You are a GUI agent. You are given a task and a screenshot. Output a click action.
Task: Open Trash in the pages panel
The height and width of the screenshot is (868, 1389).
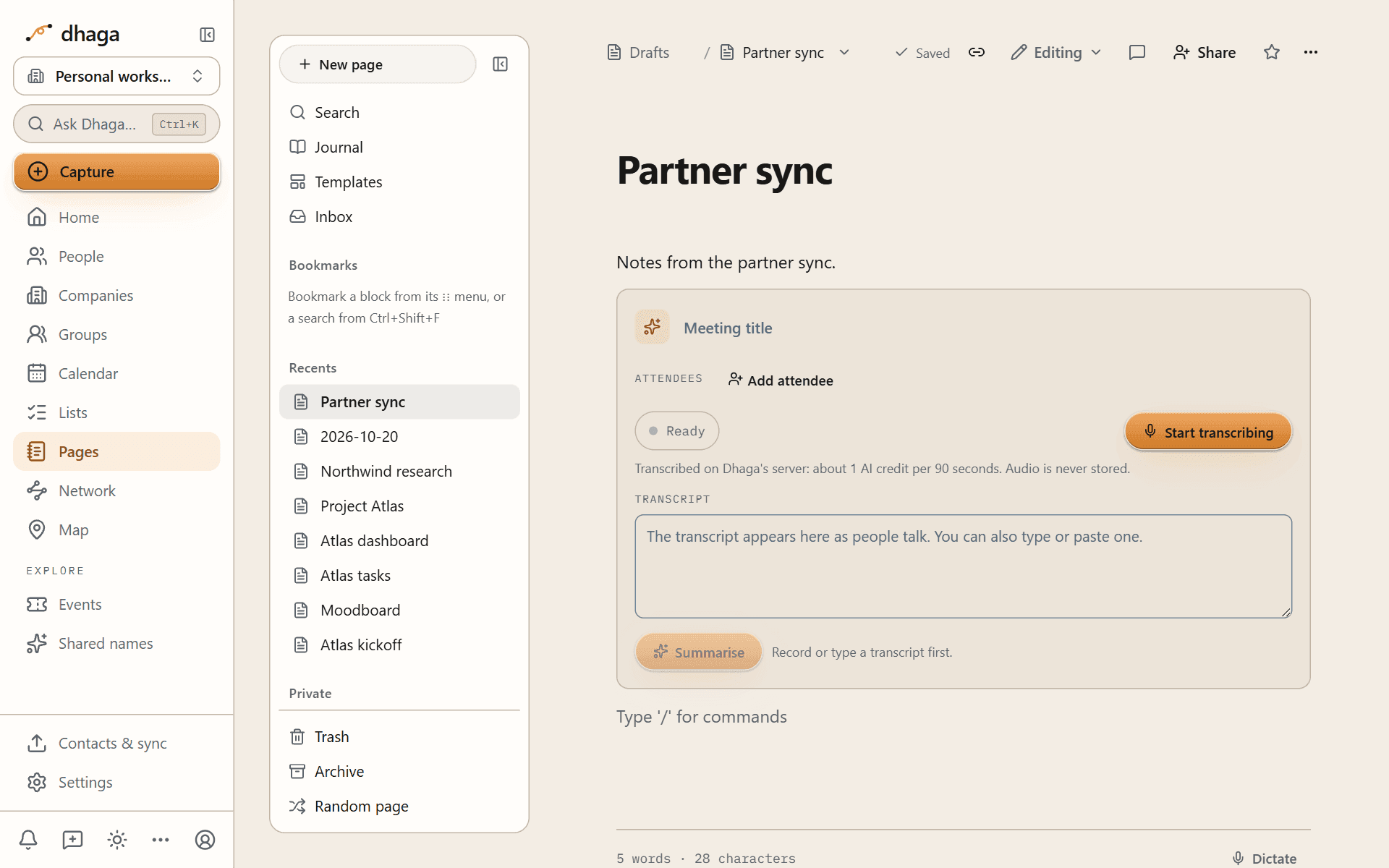point(399,736)
